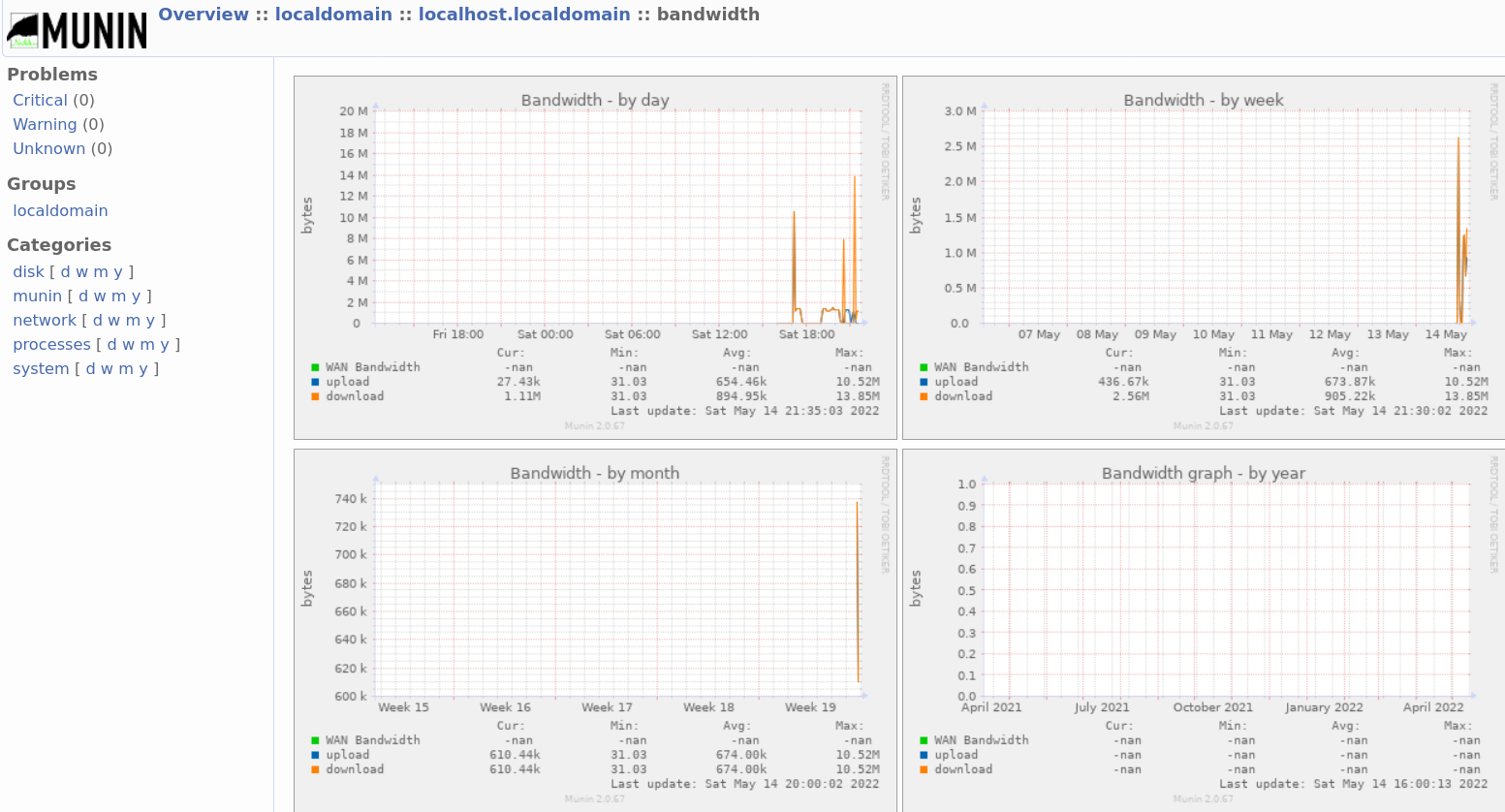Viewport: 1505px width, 812px height.
Task: Open the Overview page
Action: (204, 14)
